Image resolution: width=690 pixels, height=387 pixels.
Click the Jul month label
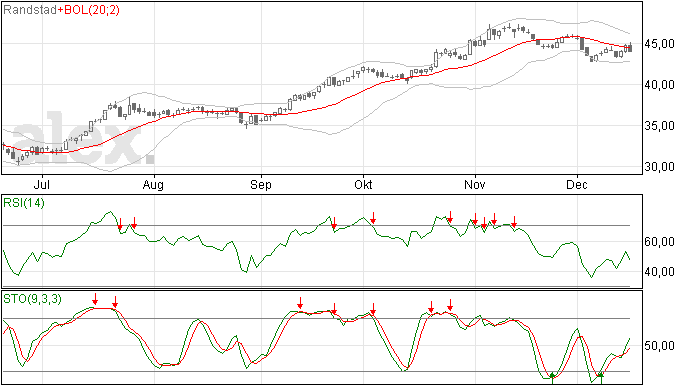[x=42, y=184]
